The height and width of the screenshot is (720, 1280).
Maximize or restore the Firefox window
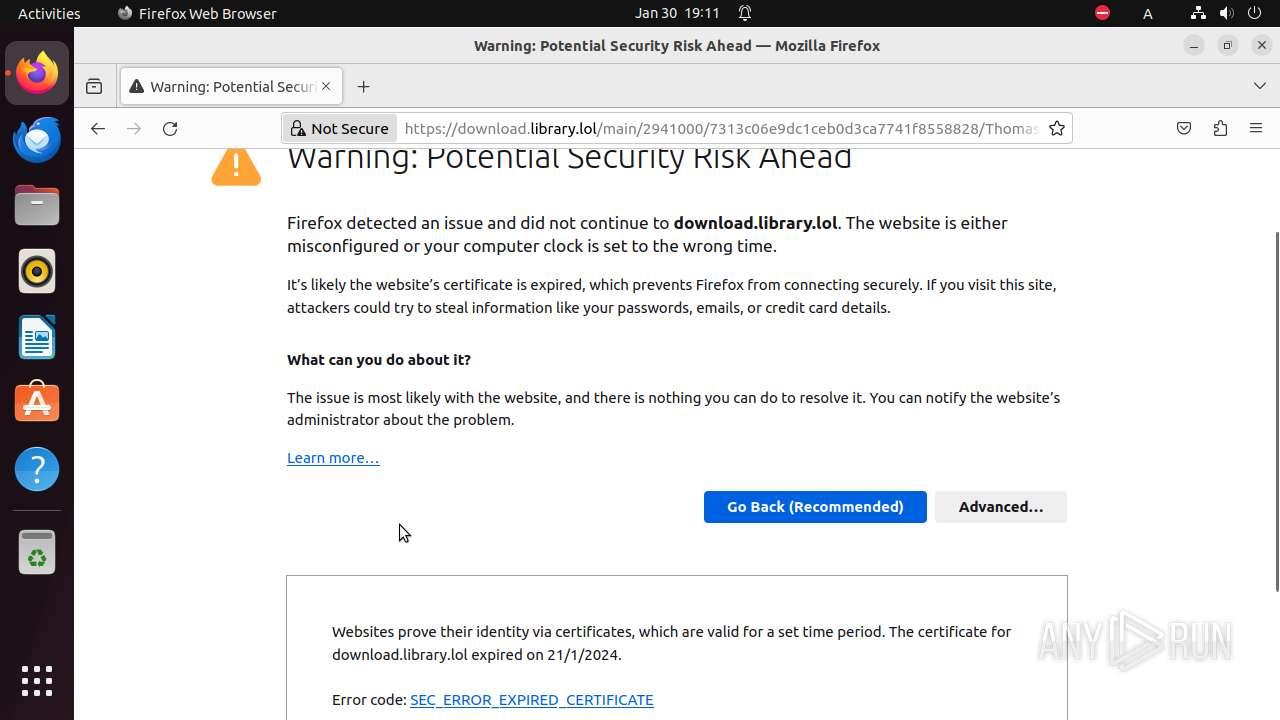pos(1228,45)
